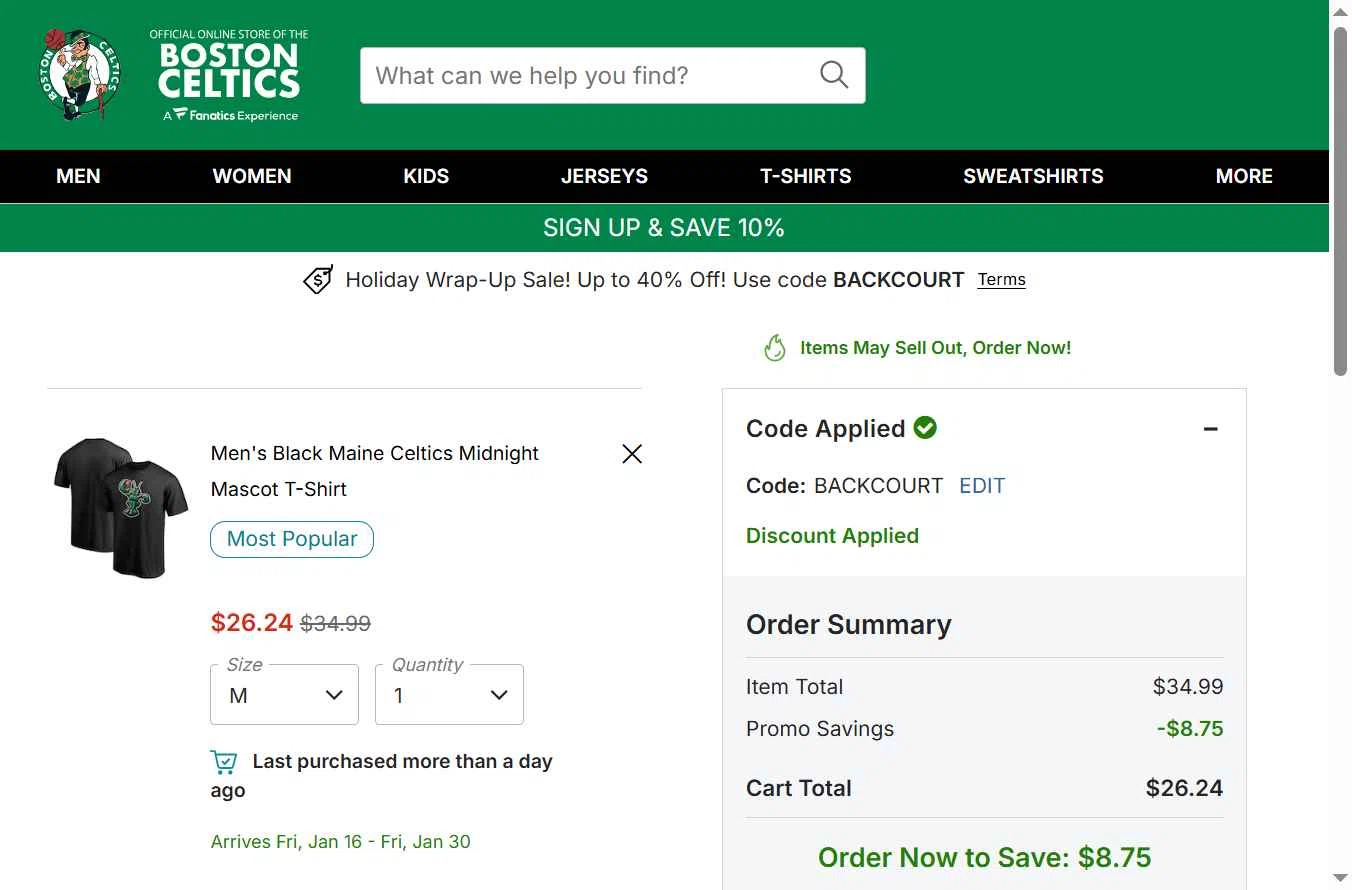Click the flame icon beside sell-out notice
1352x890 pixels.
pos(775,348)
